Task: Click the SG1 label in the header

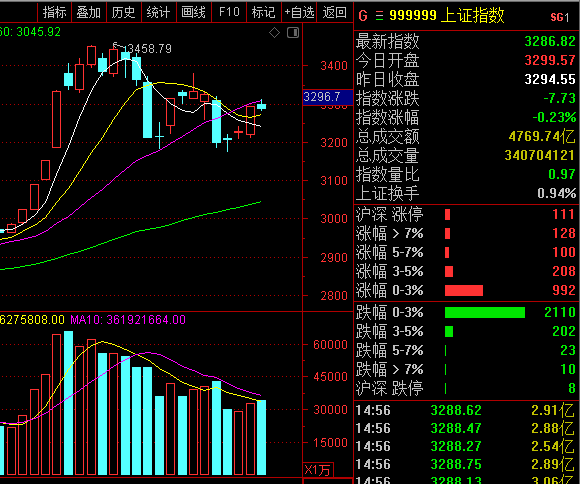Action: pyautogui.click(x=560, y=17)
